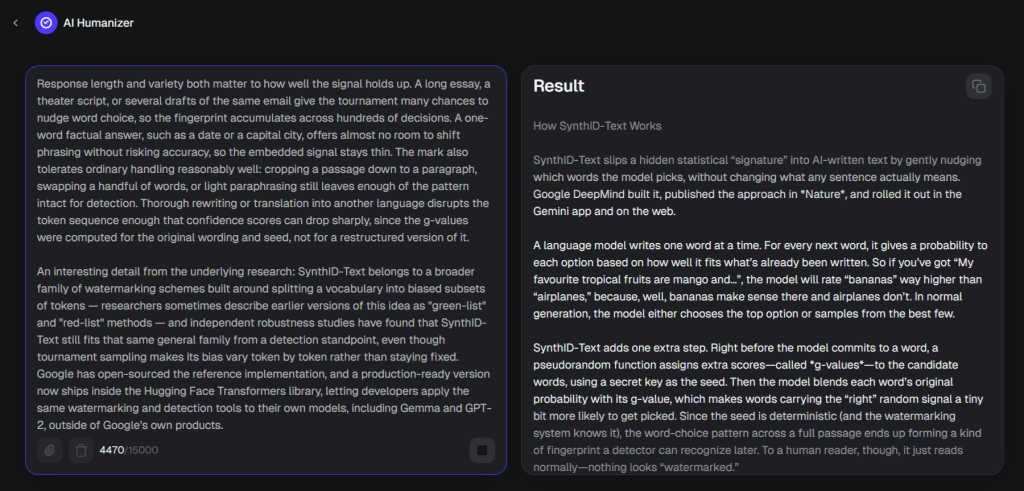Click the "How SynthID-Text Works" result heading
The height and width of the screenshot is (491, 1024).
pos(597,125)
